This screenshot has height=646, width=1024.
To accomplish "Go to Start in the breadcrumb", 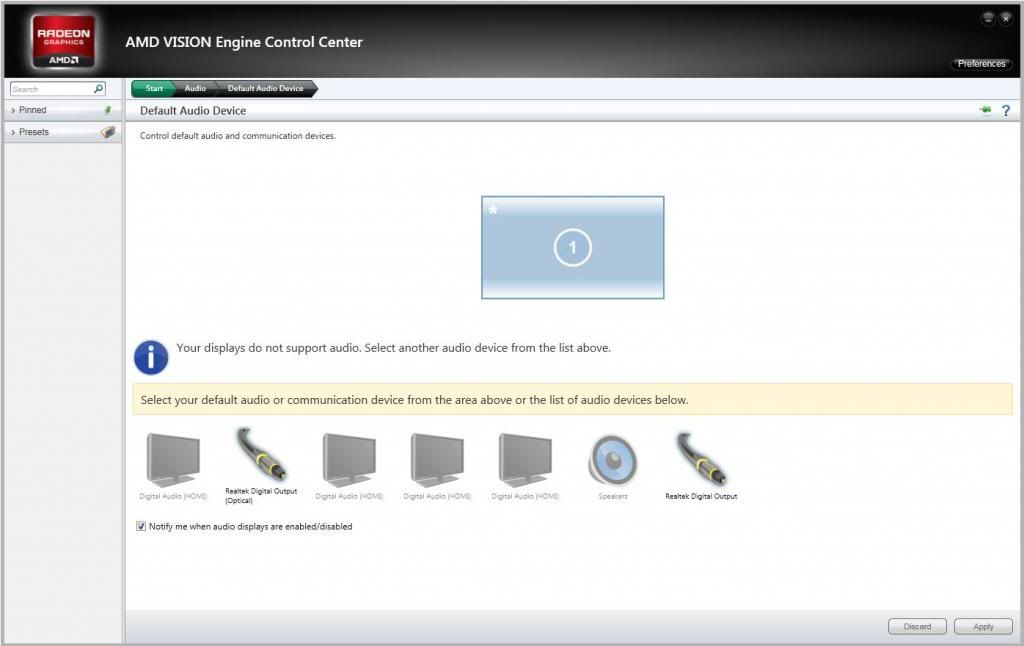I will (x=154, y=88).
